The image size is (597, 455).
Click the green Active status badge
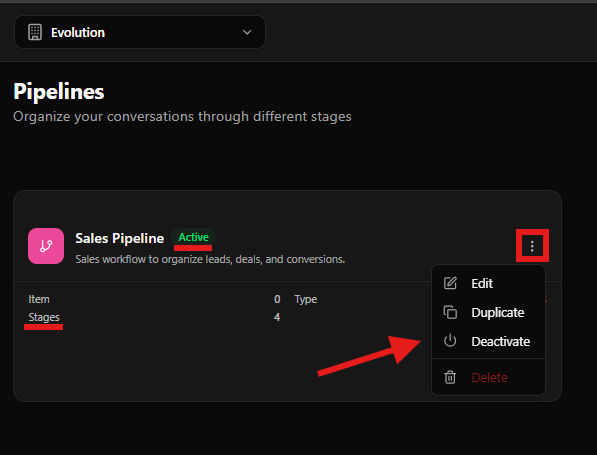click(x=193, y=237)
